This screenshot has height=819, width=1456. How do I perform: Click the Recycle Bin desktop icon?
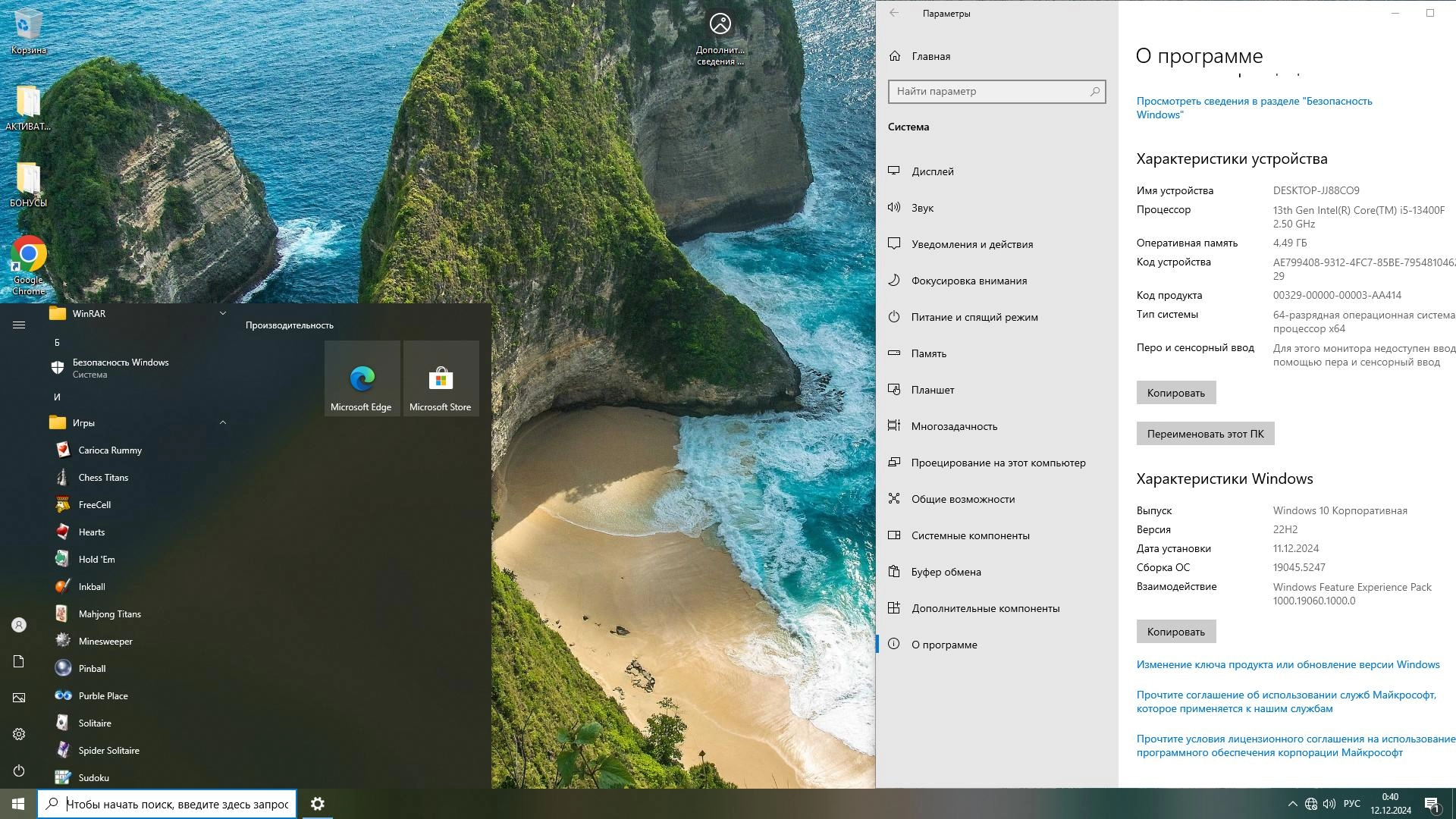tap(28, 32)
